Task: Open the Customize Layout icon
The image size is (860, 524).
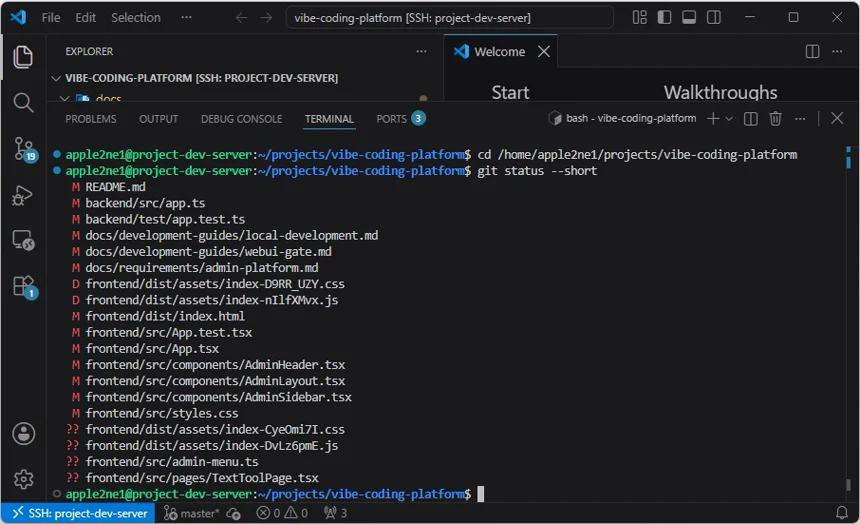Action: [640, 18]
